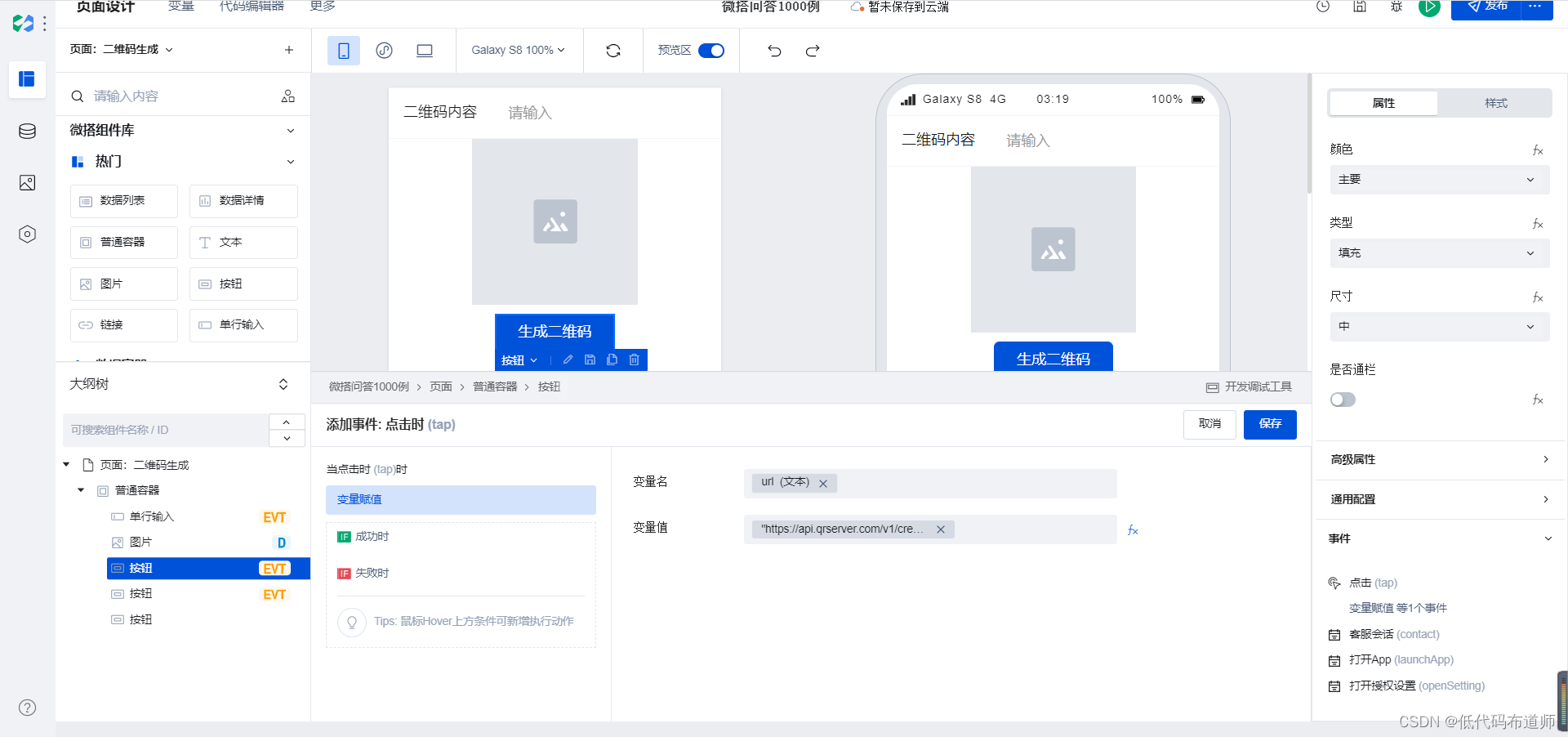Open the 变量 top menu
The height and width of the screenshot is (737, 1568).
coord(181,7)
